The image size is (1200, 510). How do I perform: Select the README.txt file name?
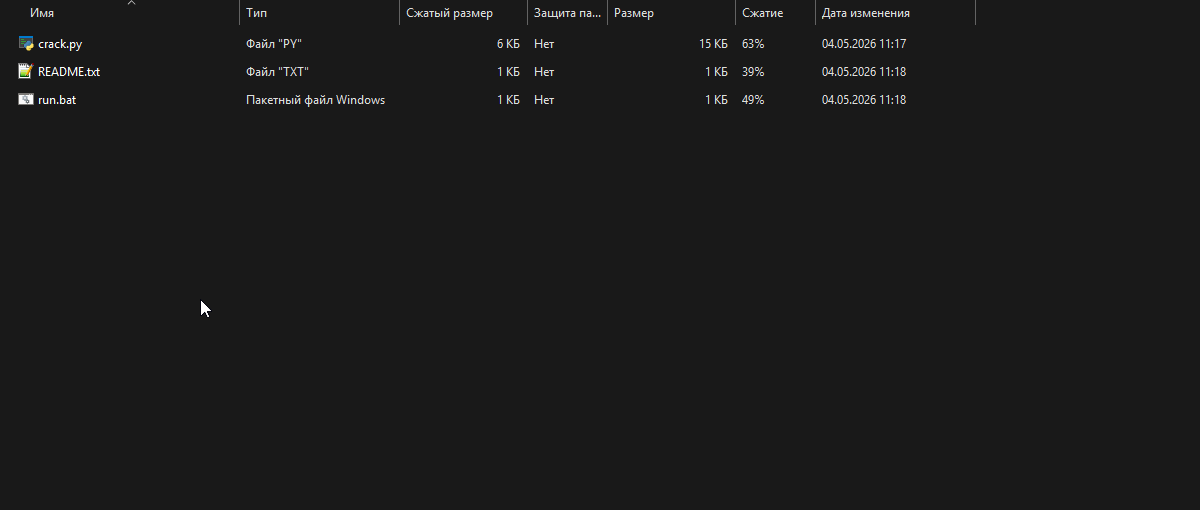pos(69,72)
